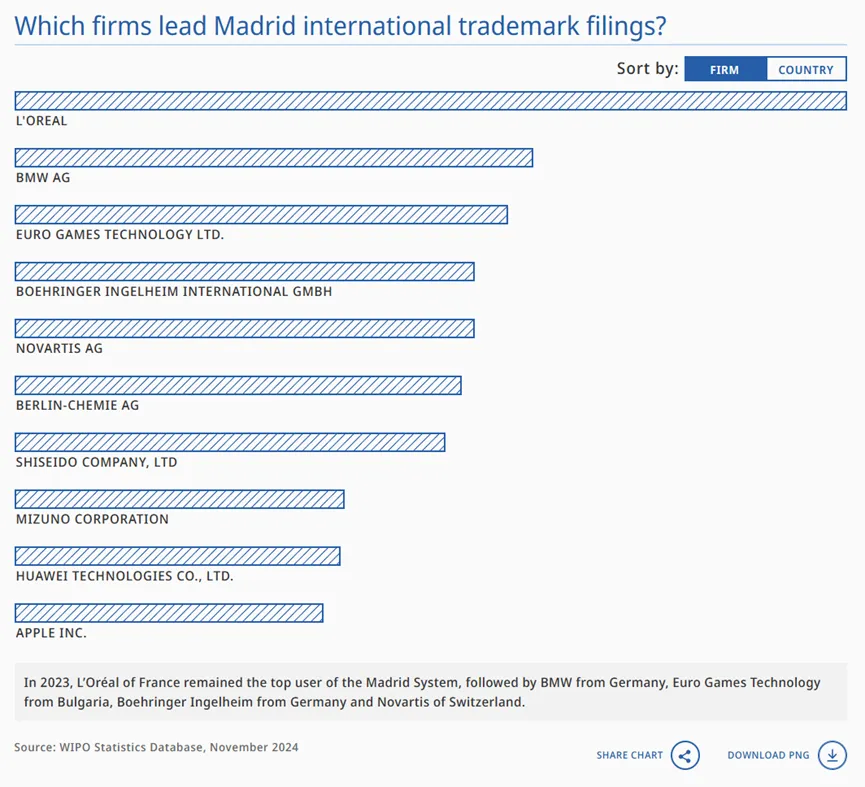The height and width of the screenshot is (787, 865).
Task: Select the Huawei Technologies bar
Action: coord(178,556)
